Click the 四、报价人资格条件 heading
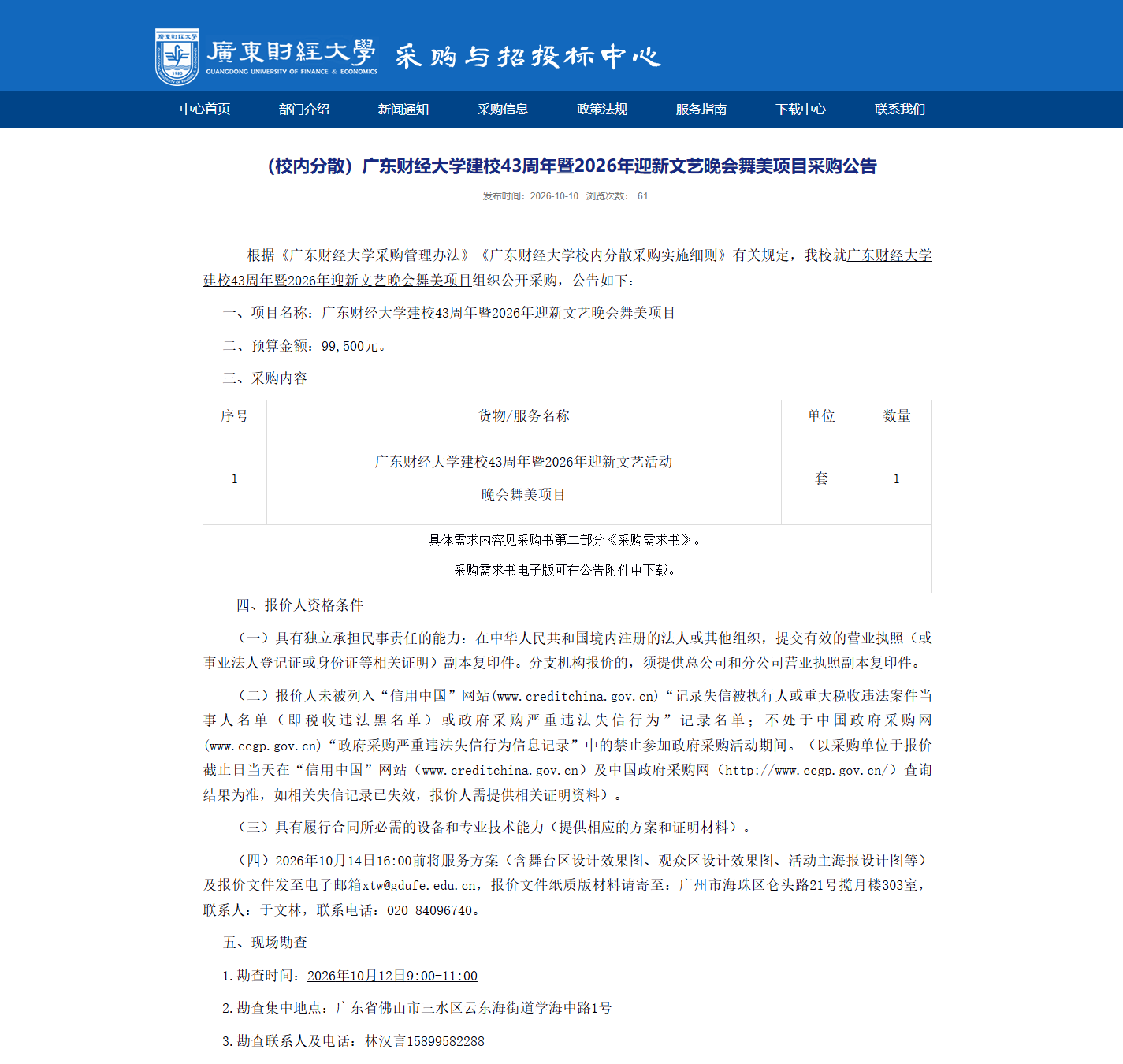 pos(299,605)
